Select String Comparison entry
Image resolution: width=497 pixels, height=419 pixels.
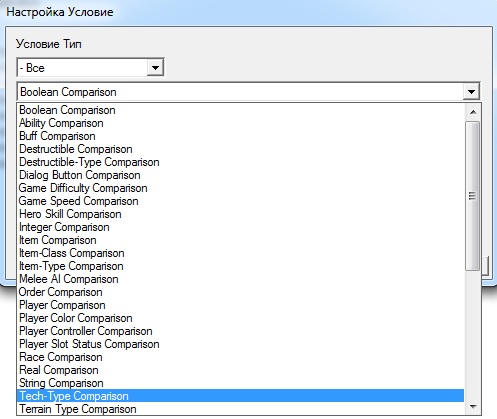coord(240,383)
